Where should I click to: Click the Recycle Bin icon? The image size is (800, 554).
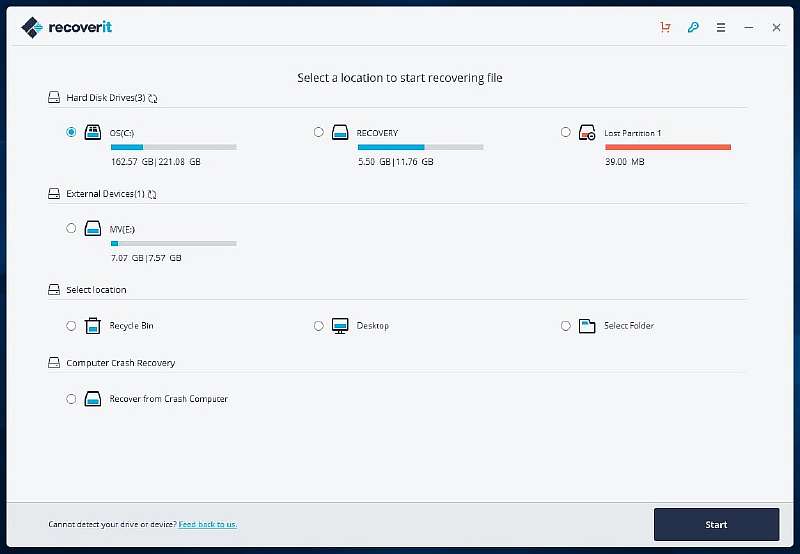pos(93,326)
